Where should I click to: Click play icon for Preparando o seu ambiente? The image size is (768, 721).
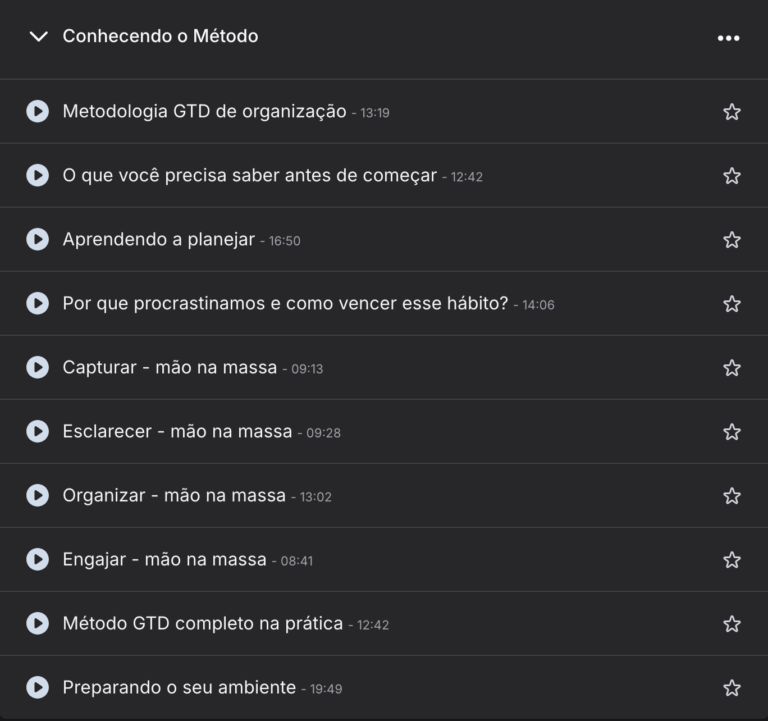tap(37, 687)
